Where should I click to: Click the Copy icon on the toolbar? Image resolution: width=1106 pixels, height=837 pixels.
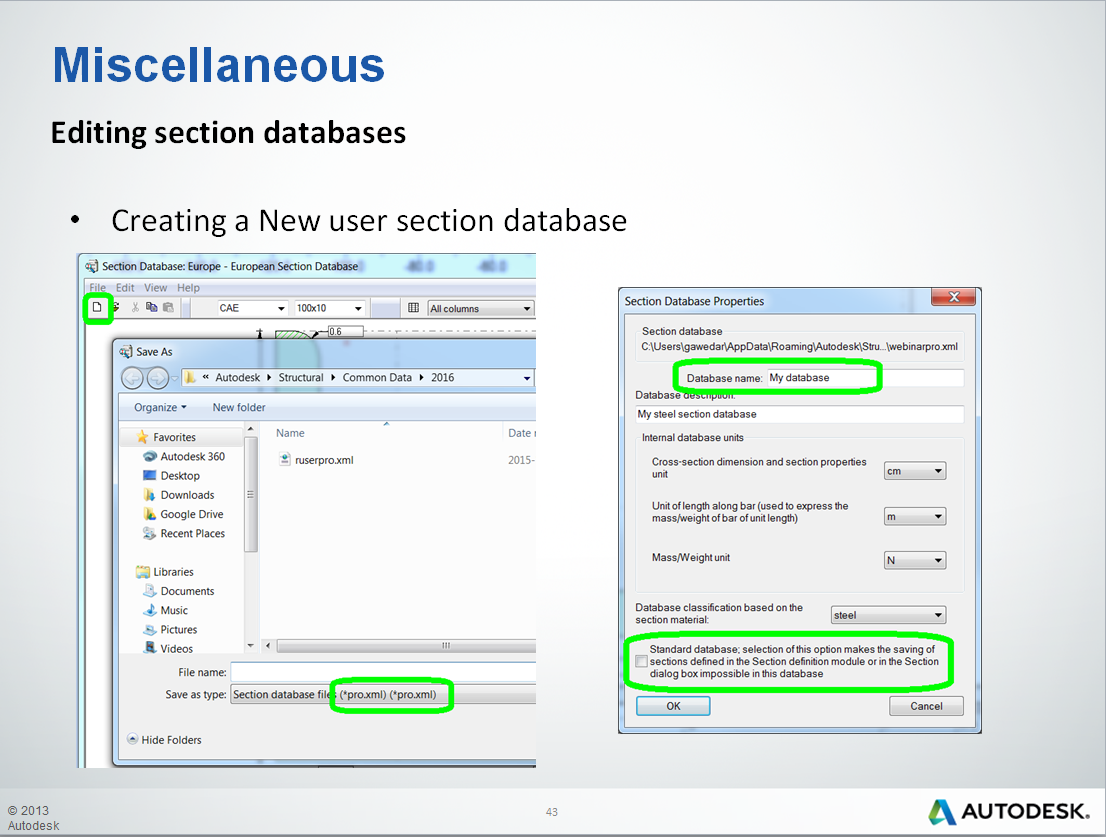tap(151, 308)
